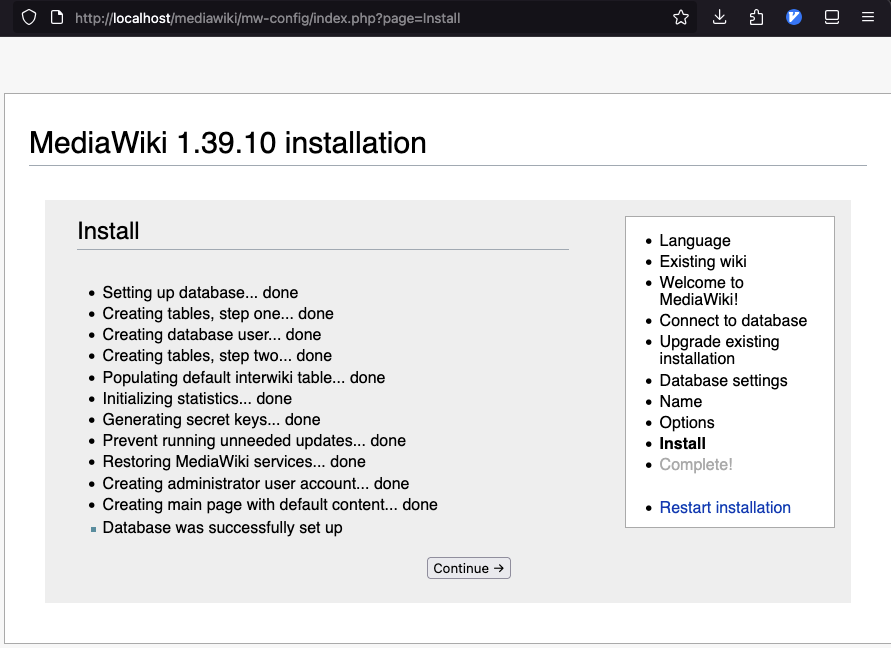Click the page info document icon
Screen dimensions: 891x648
coord(57,18)
